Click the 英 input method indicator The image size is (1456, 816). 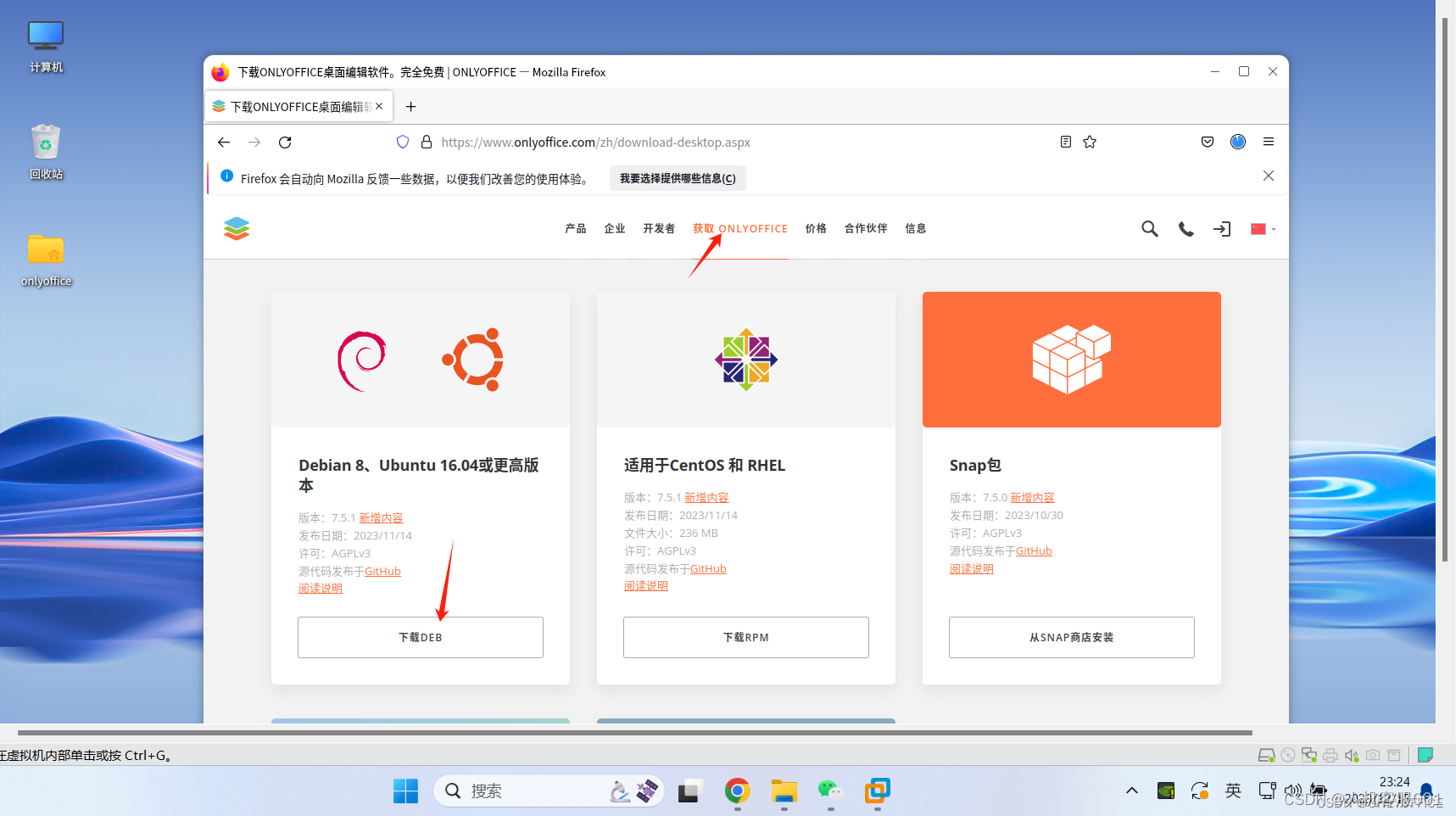point(1234,791)
